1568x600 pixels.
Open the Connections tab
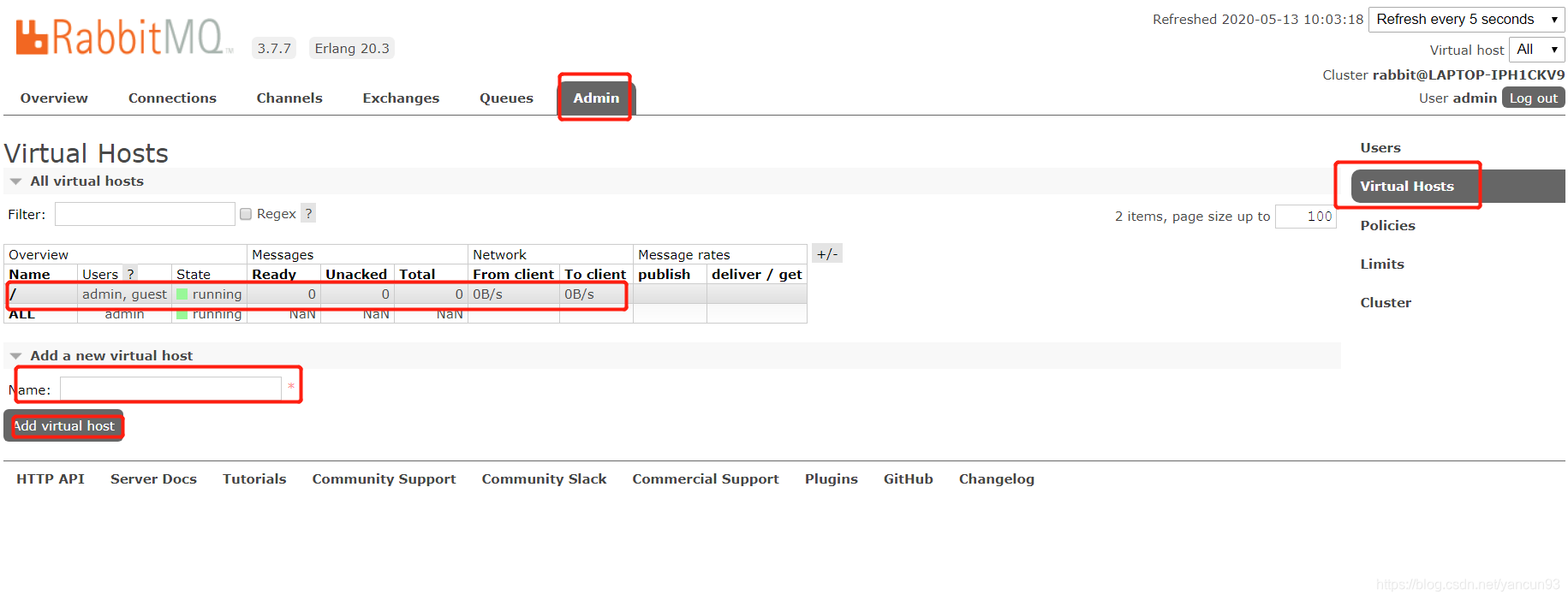tap(172, 98)
